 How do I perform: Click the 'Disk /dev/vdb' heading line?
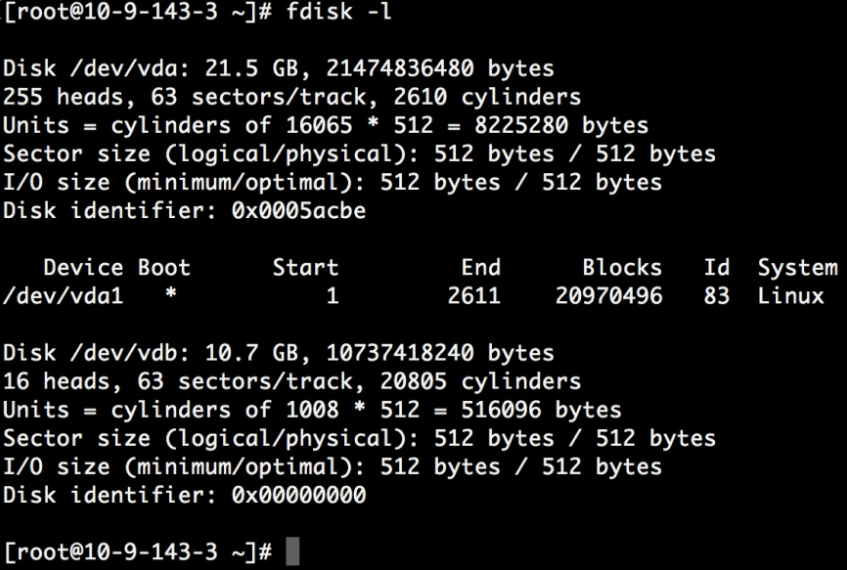[279, 353]
